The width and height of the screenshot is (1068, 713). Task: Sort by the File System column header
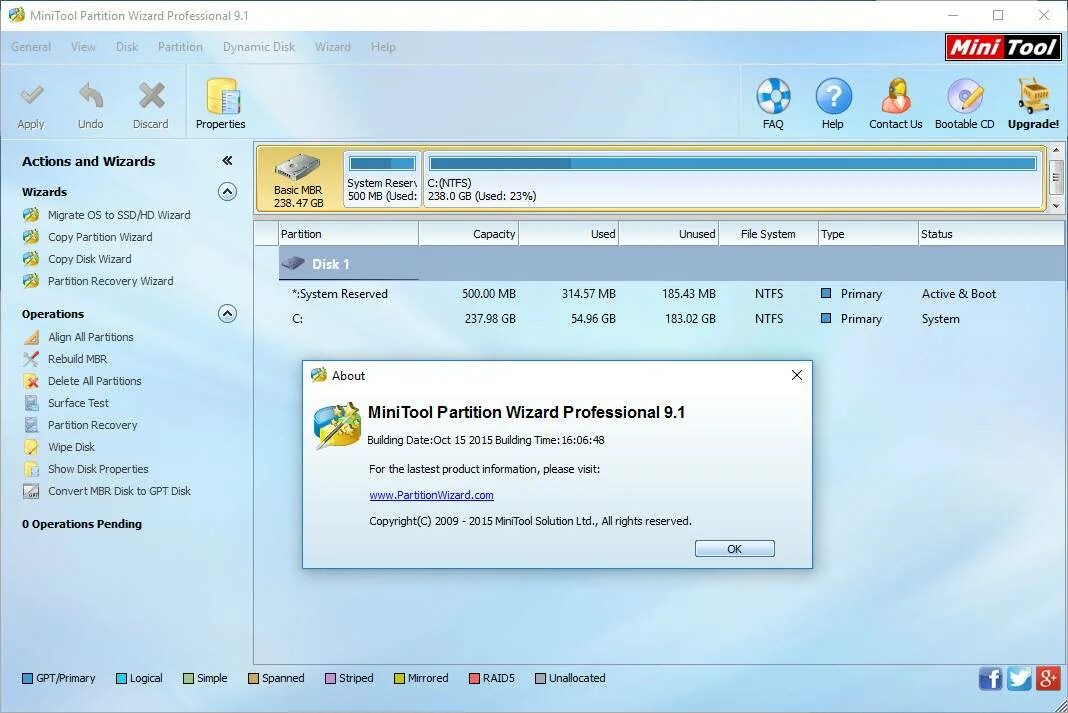coord(768,234)
